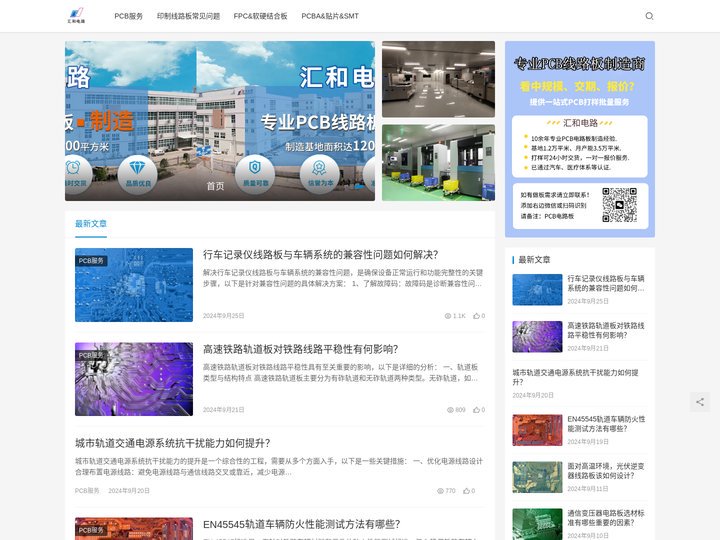Click views icon on 高速铁路轨道板 article
Screen dimensions: 720x540
pos(450,410)
